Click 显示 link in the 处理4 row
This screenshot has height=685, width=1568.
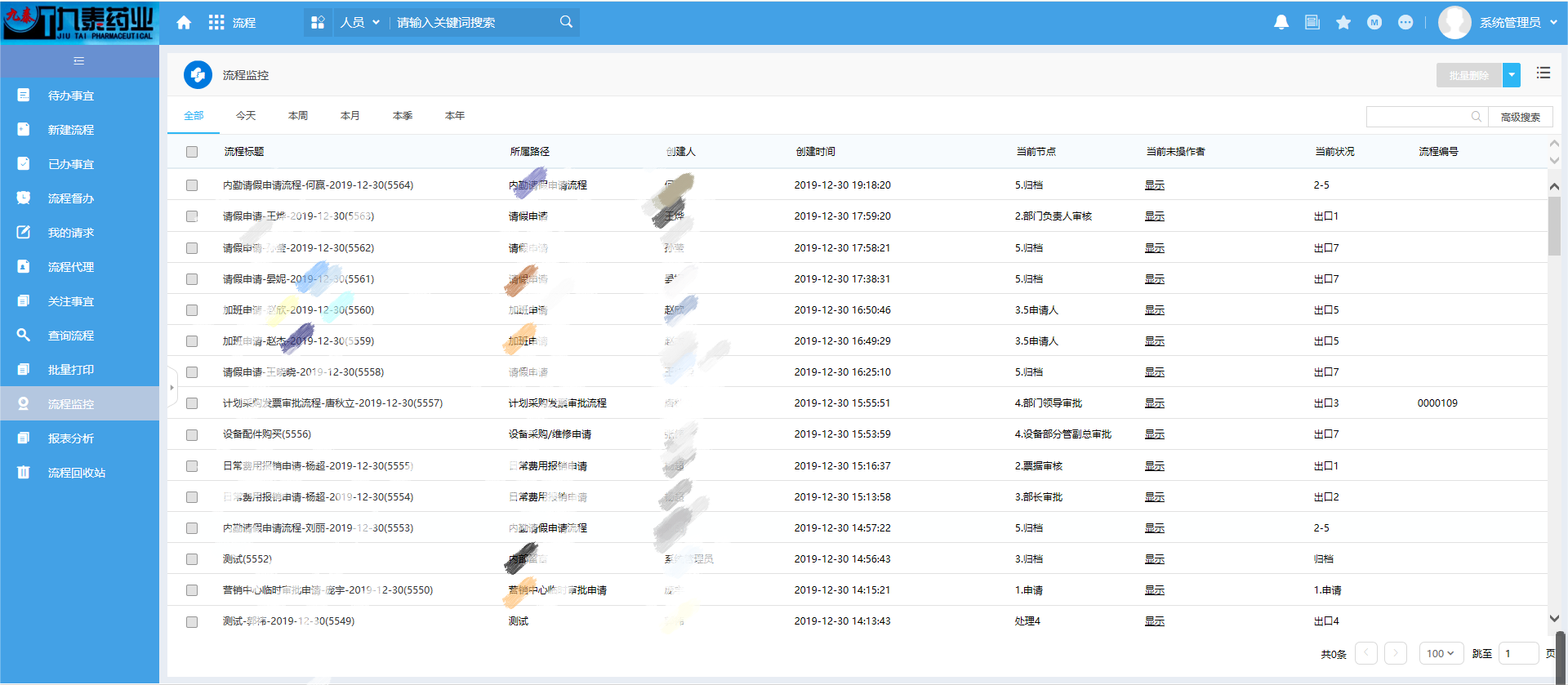click(x=1155, y=621)
